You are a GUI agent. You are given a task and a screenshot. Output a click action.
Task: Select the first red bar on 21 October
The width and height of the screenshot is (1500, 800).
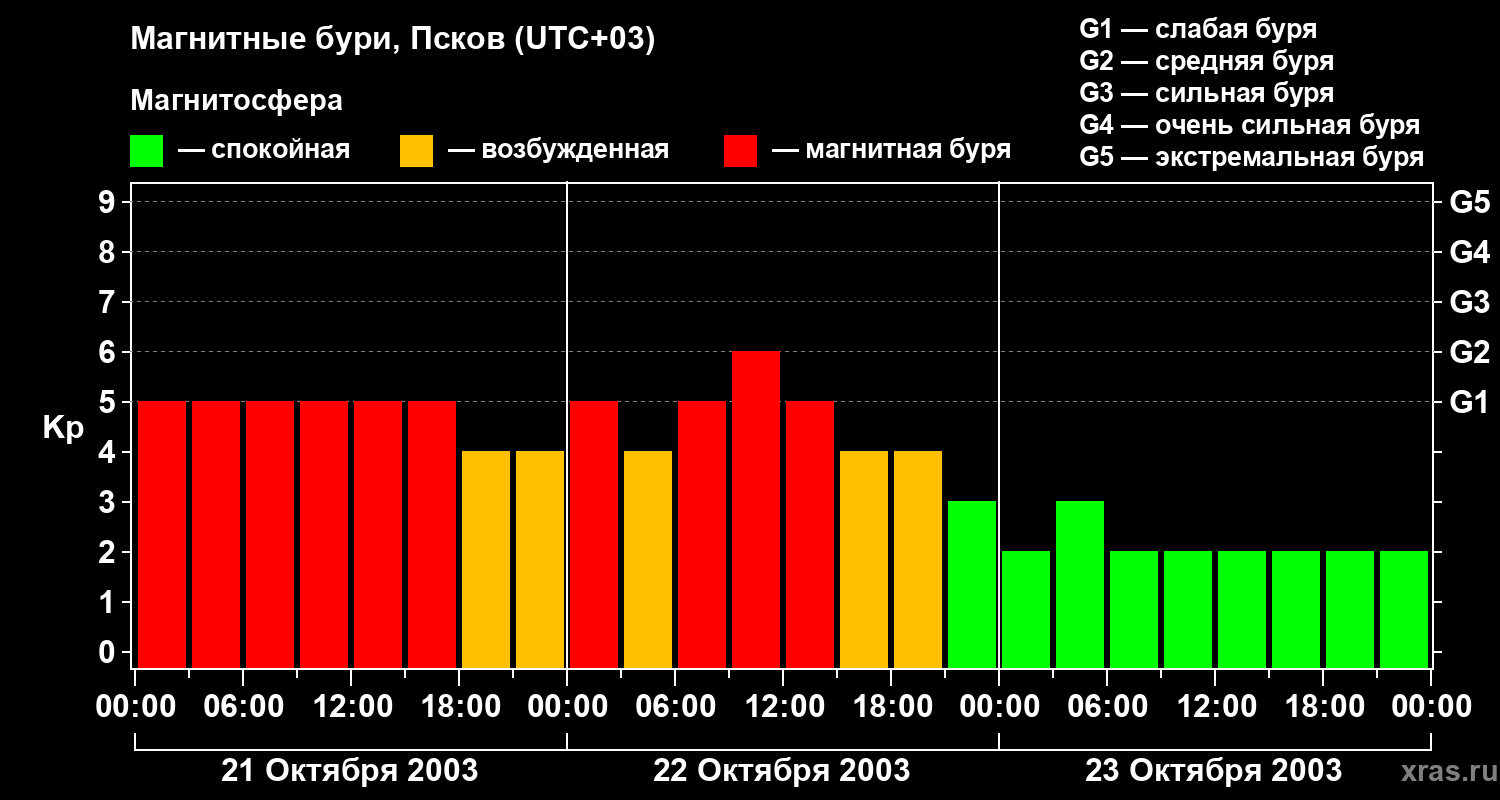point(162,534)
